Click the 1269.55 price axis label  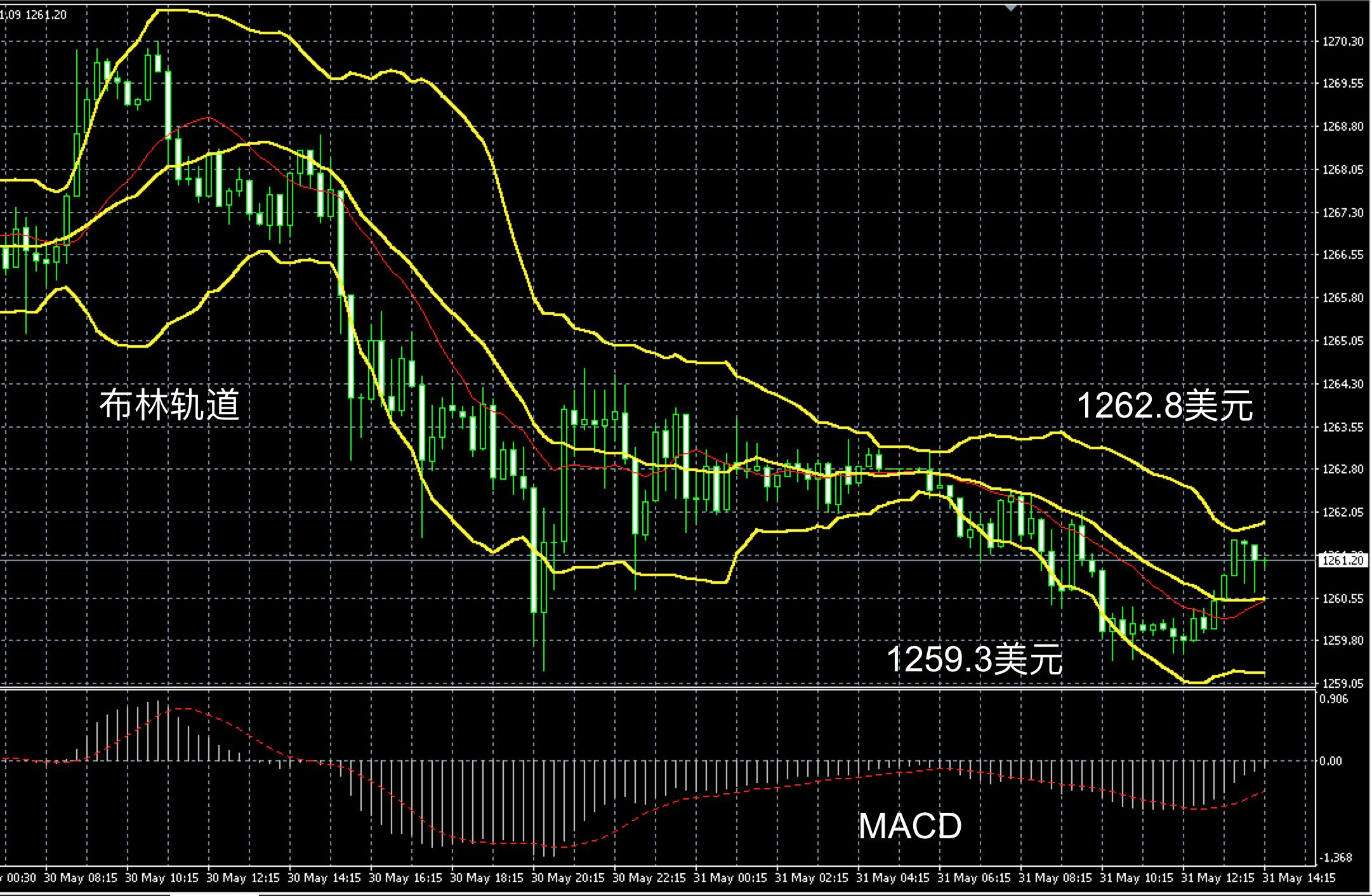(1343, 83)
